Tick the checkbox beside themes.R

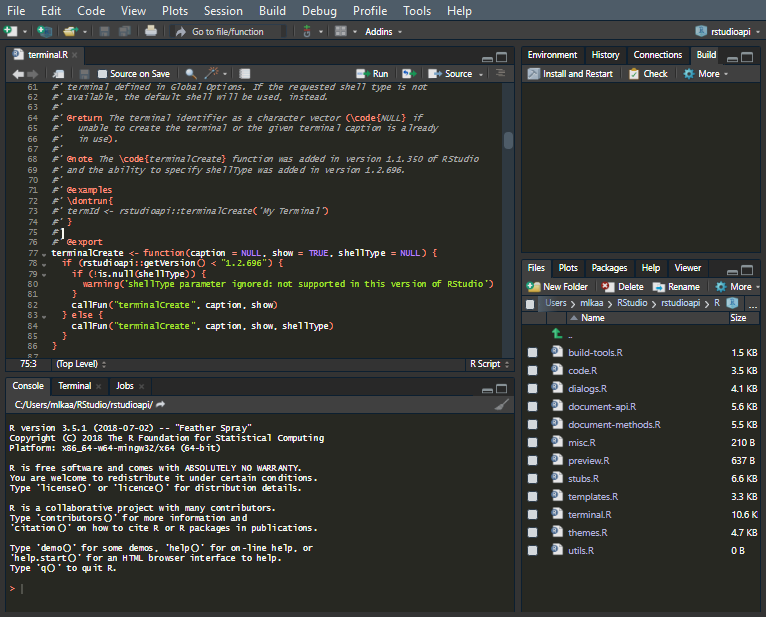click(x=532, y=532)
